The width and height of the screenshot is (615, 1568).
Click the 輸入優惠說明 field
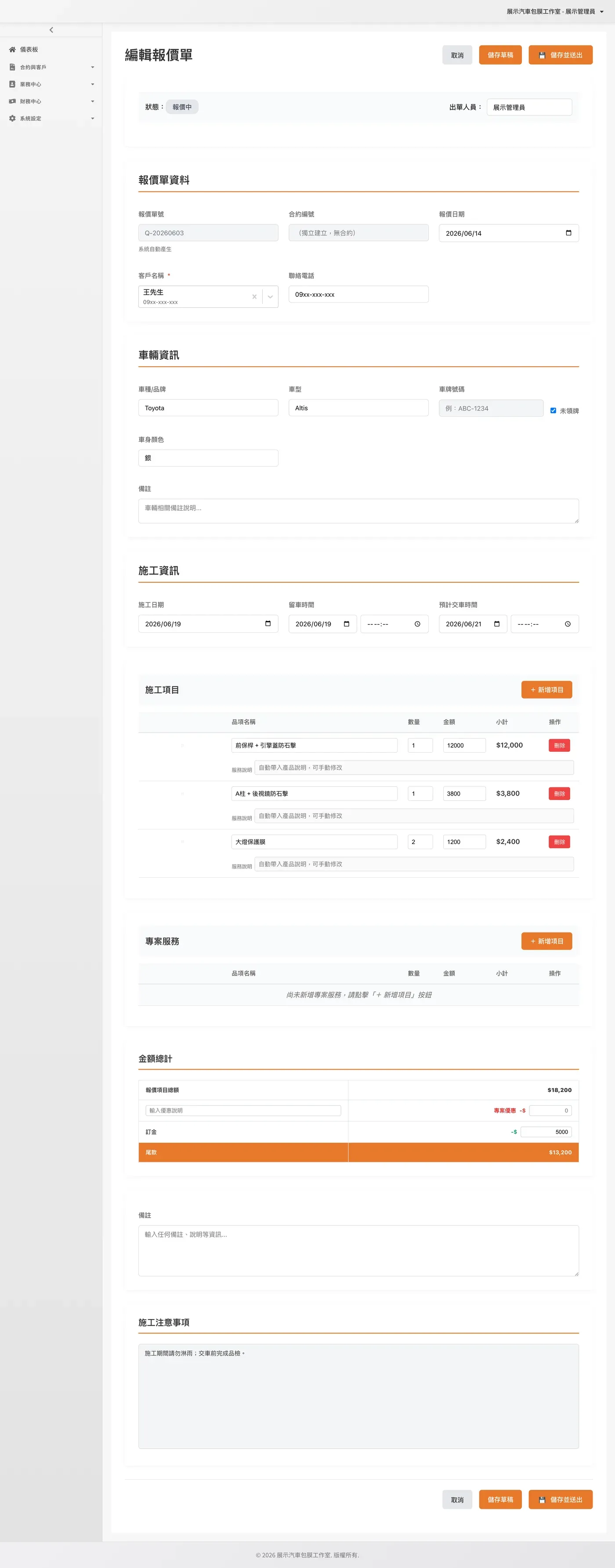pyautogui.click(x=243, y=1110)
